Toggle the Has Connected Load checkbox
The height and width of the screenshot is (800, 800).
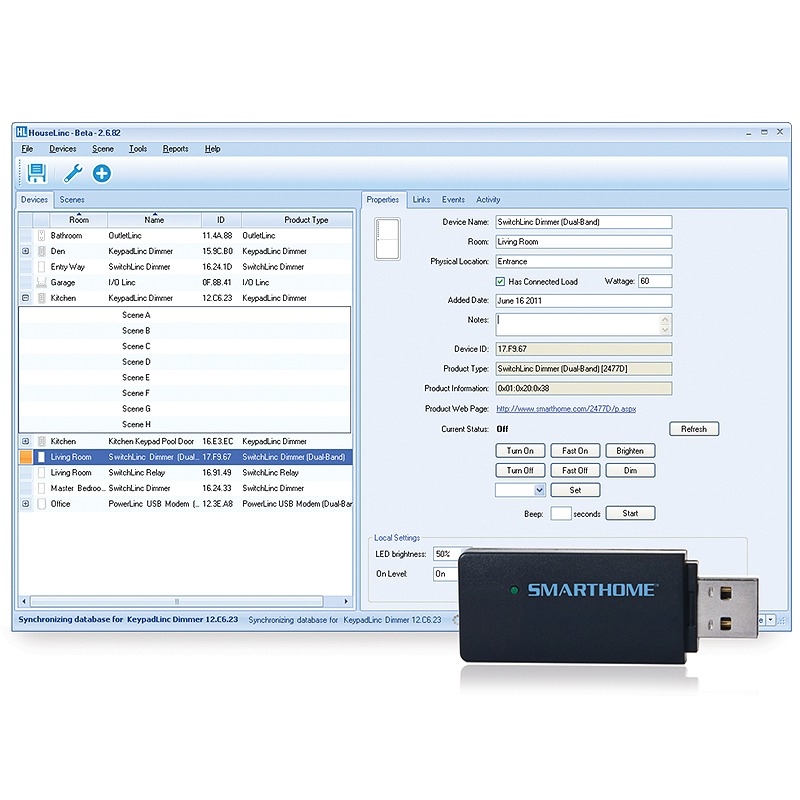click(x=501, y=282)
